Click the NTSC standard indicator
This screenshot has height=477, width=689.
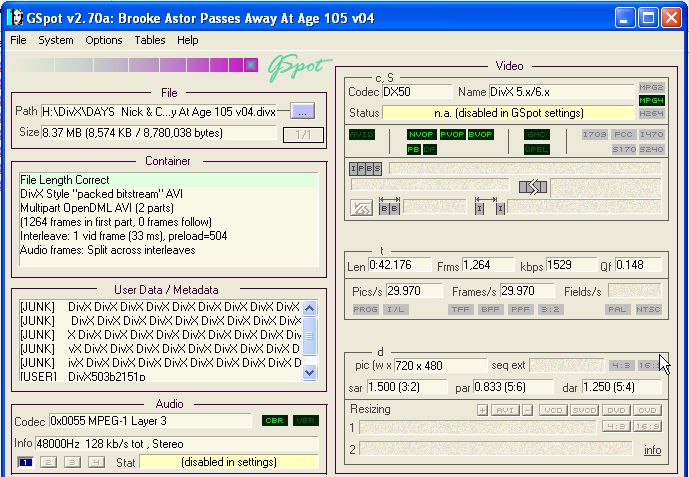click(648, 309)
